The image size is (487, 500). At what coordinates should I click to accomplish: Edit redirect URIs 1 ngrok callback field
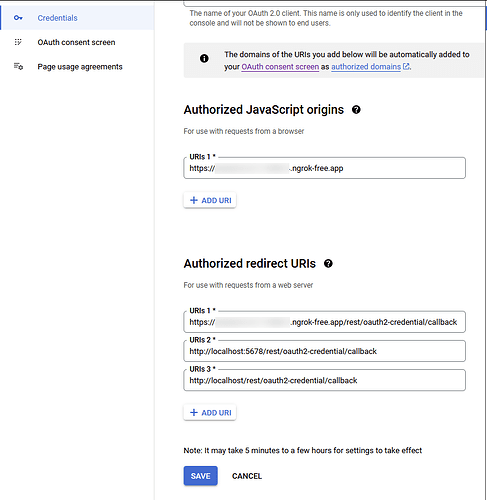[x=324, y=322]
